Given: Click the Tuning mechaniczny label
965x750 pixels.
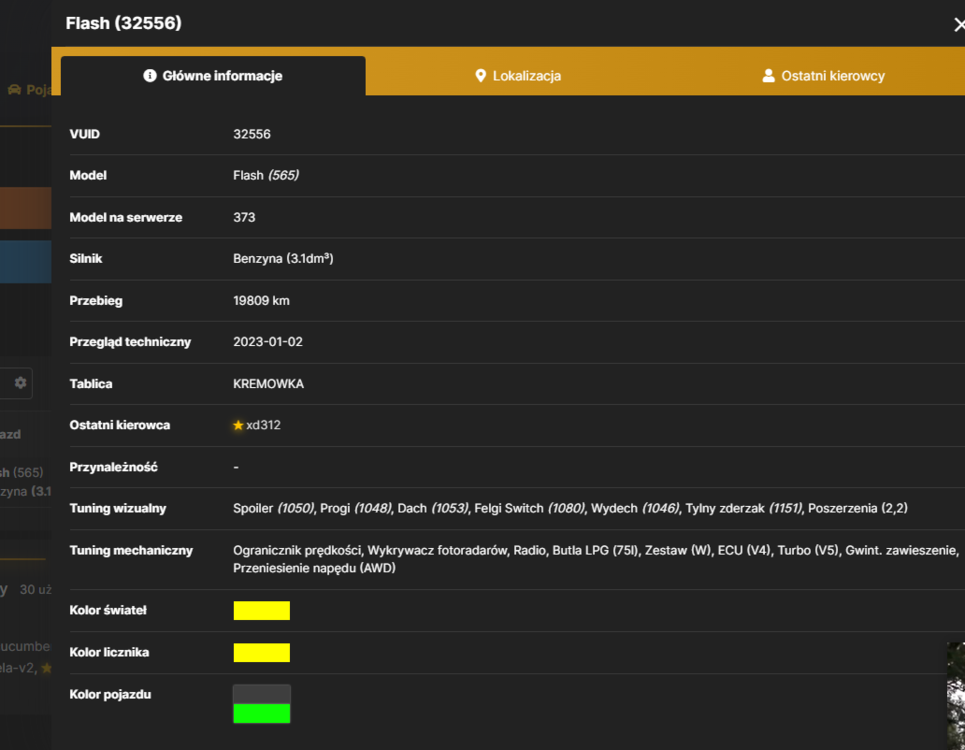Looking at the screenshot, I should [131, 550].
